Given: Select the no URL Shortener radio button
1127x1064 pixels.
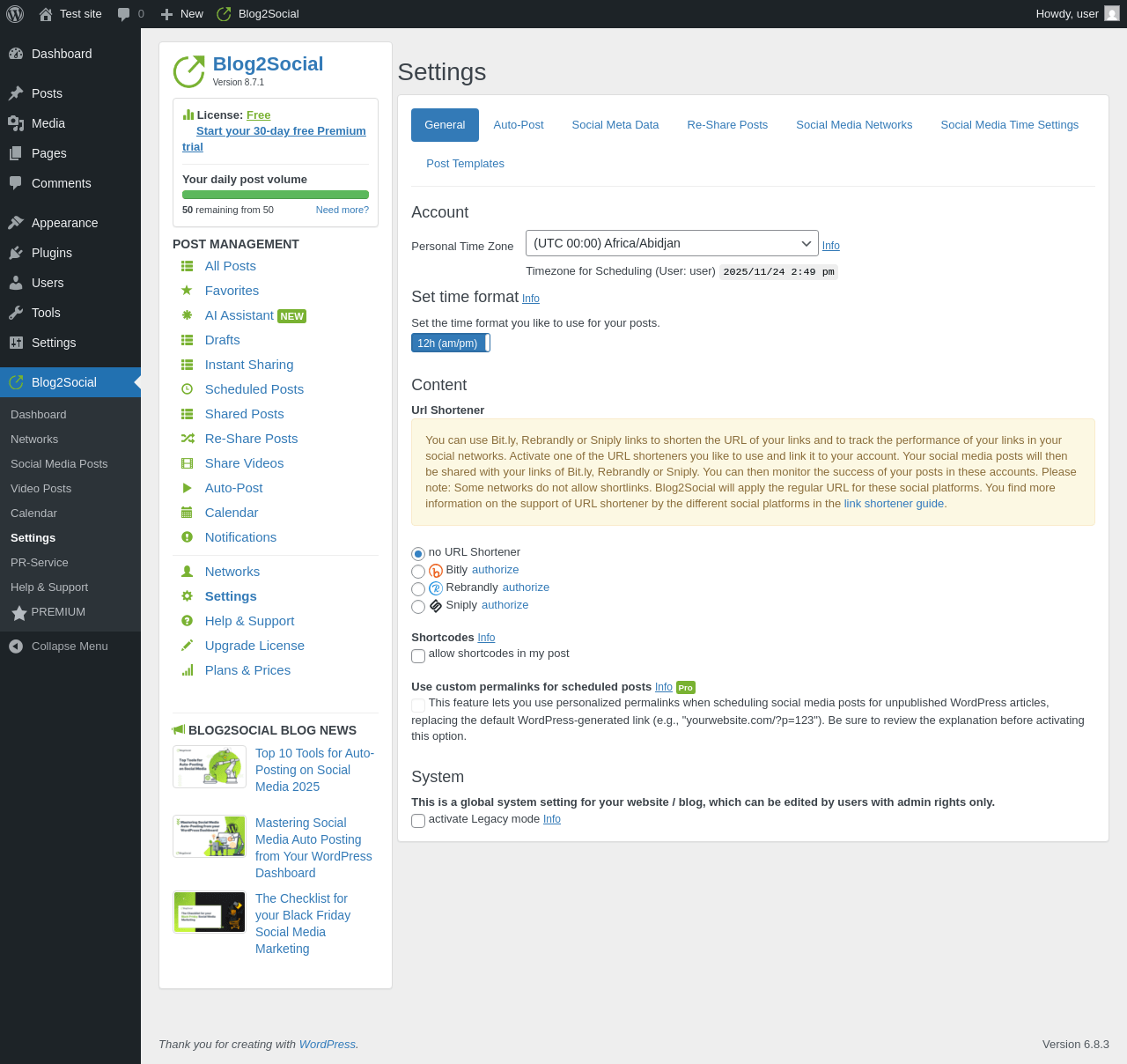Looking at the screenshot, I should (418, 554).
